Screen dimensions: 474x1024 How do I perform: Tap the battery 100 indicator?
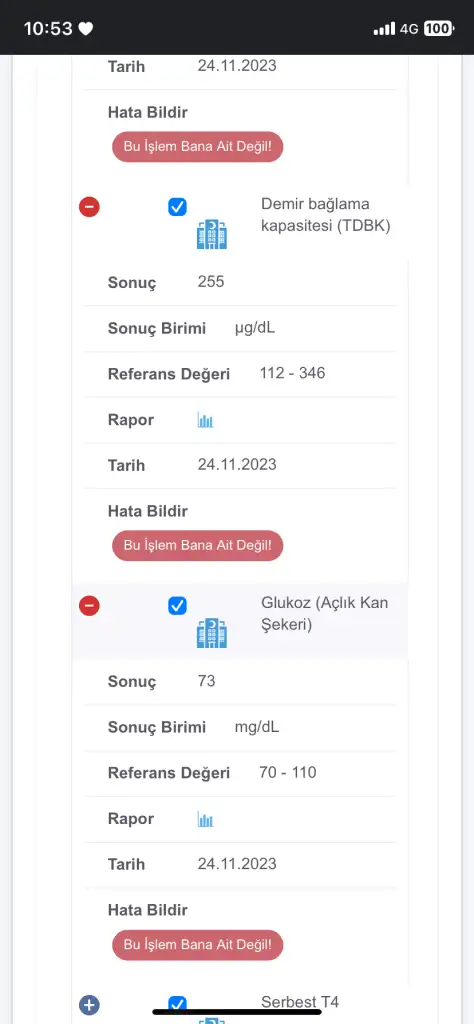click(439, 29)
